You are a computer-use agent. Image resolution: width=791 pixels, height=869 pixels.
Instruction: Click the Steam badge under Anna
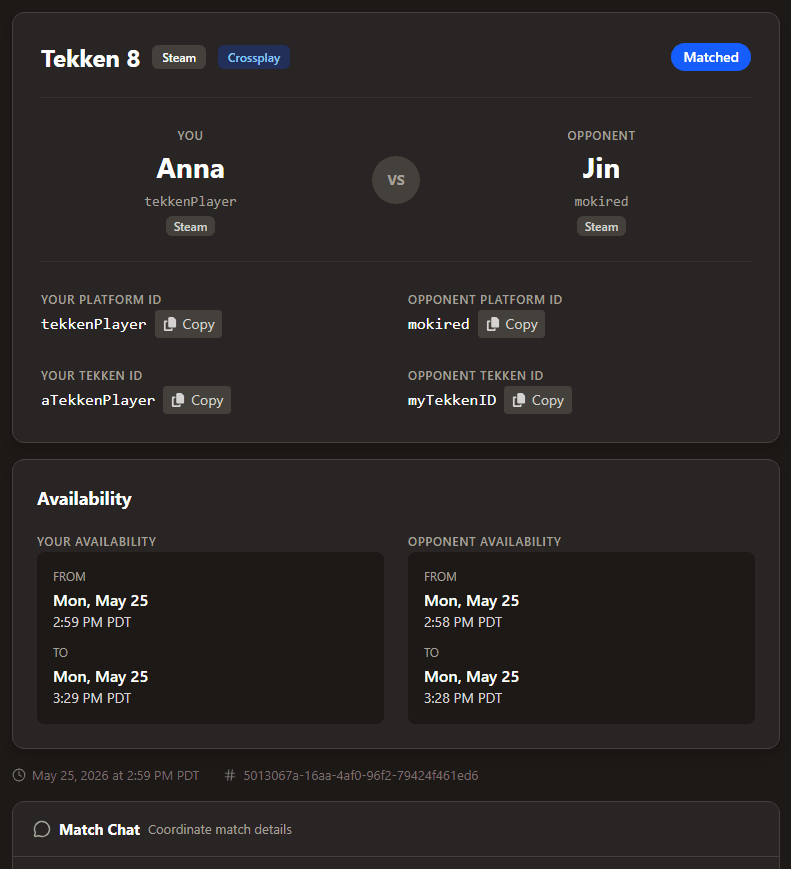click(x=190, y=227)
